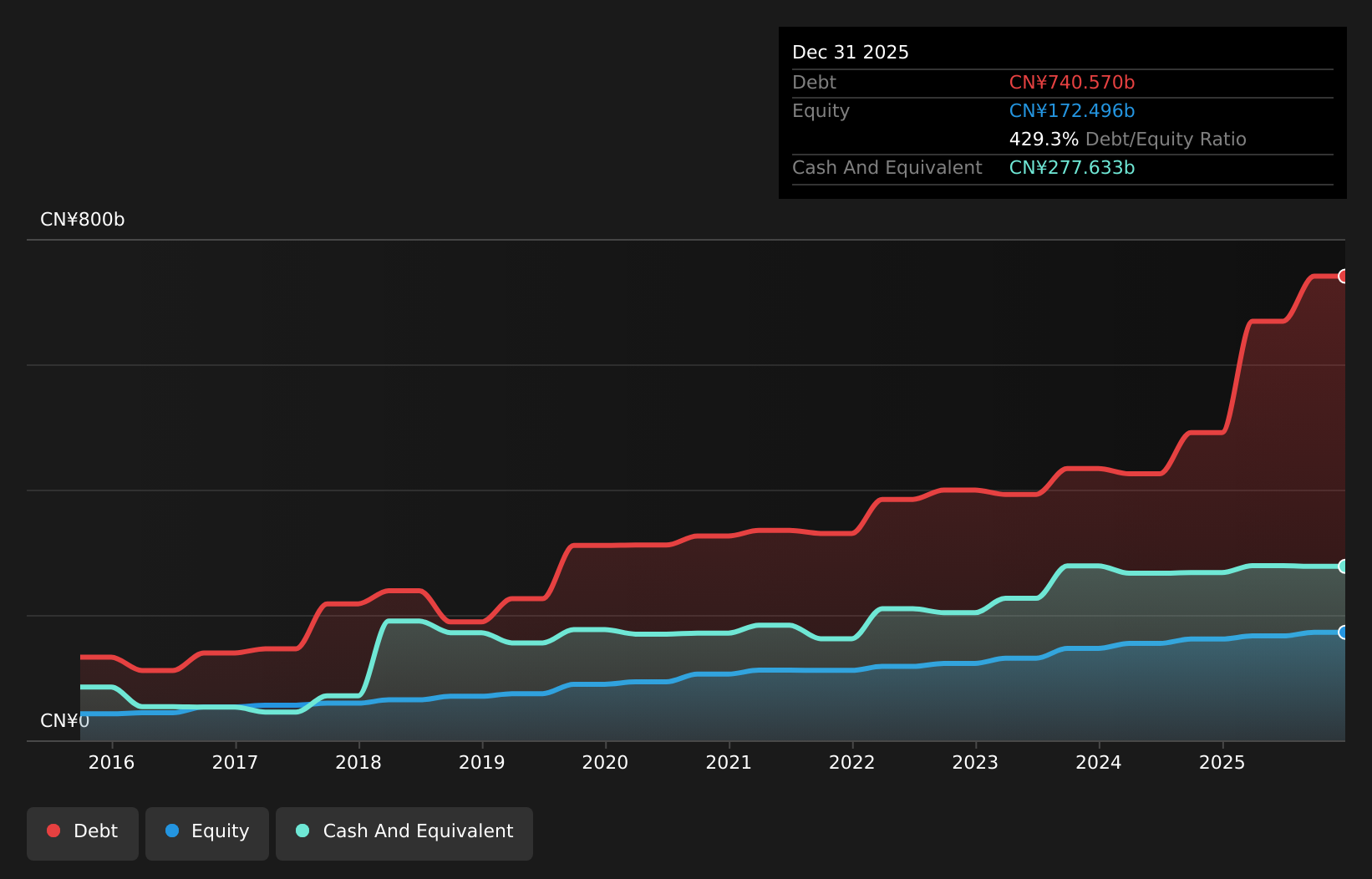The image size is (1372, 879).
Task: Click the Debt label in tooltip
Action: (815, 83)
